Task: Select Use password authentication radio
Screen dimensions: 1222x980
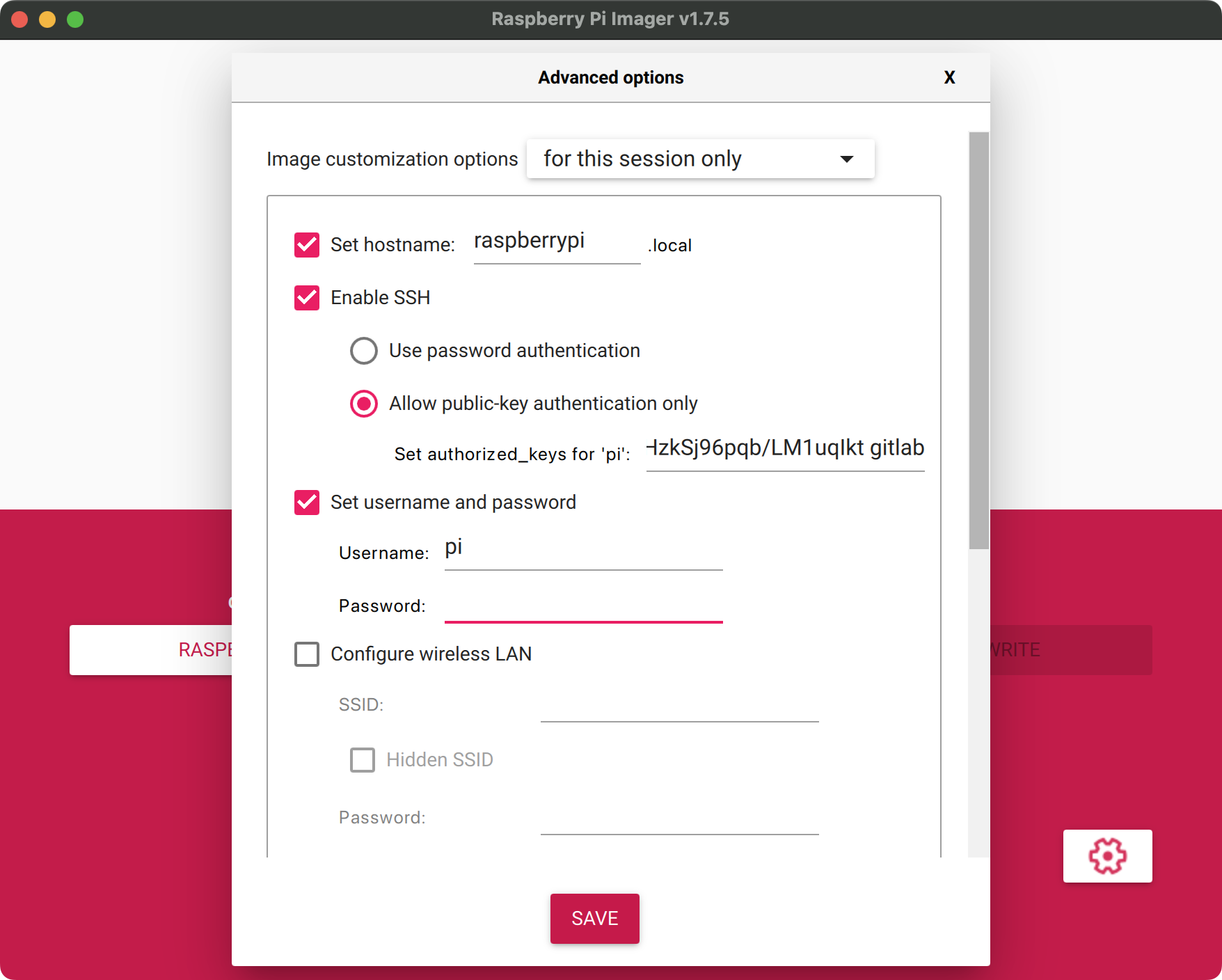Action: [364, 351]
